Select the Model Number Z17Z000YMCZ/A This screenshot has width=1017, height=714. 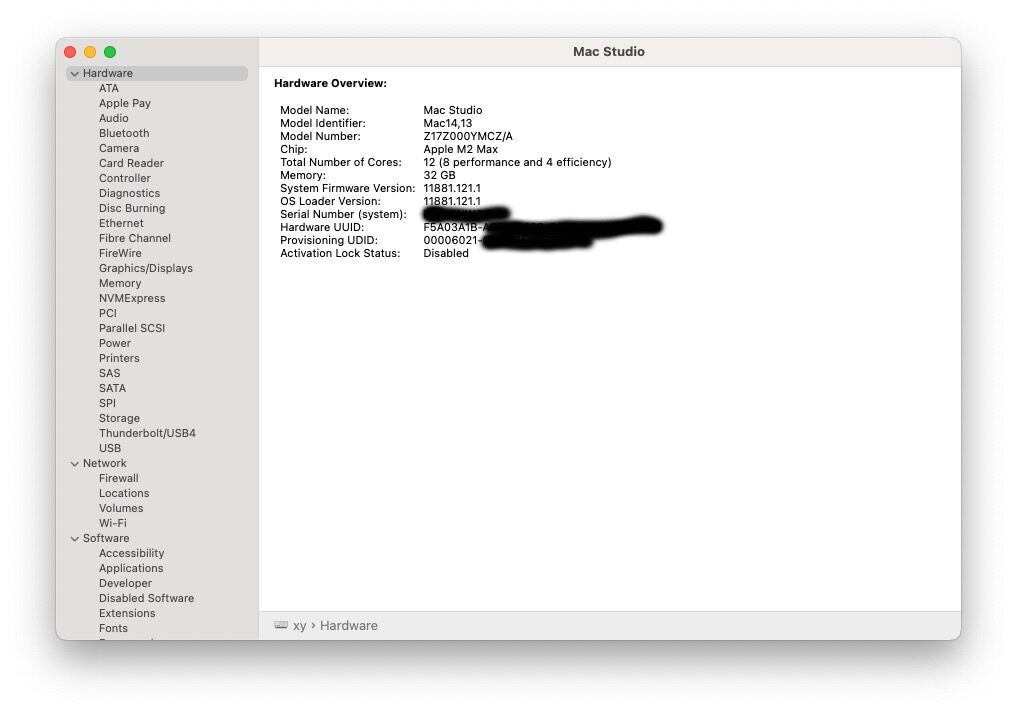[468, 136]
